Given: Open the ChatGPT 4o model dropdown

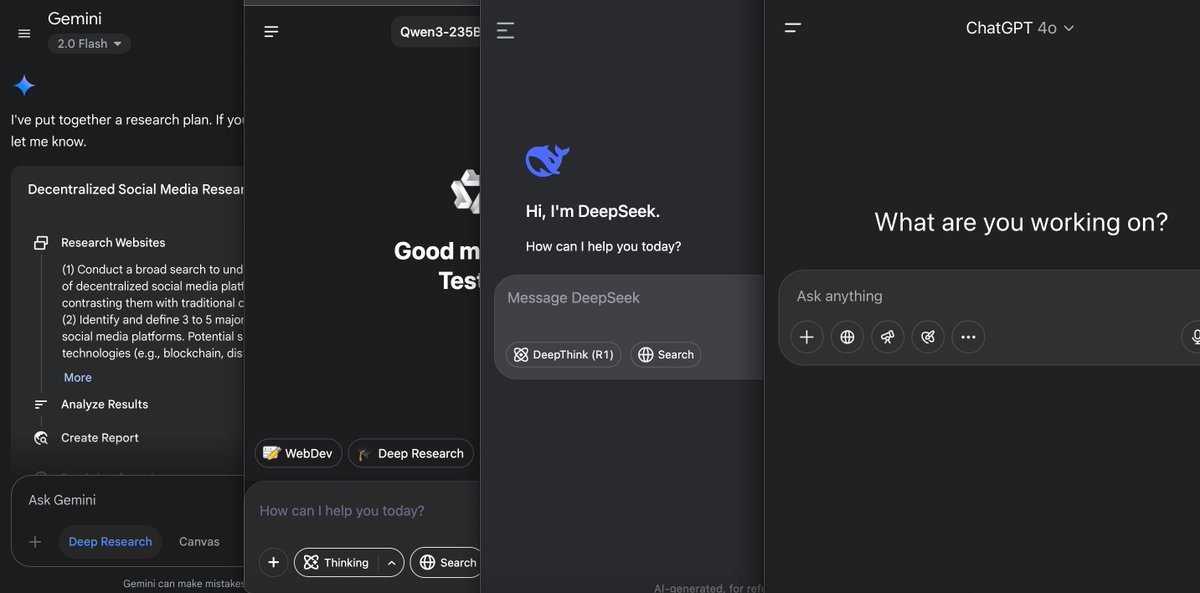Looking at the screenshot, I should pyautogui.click(x=1020, y=28).
